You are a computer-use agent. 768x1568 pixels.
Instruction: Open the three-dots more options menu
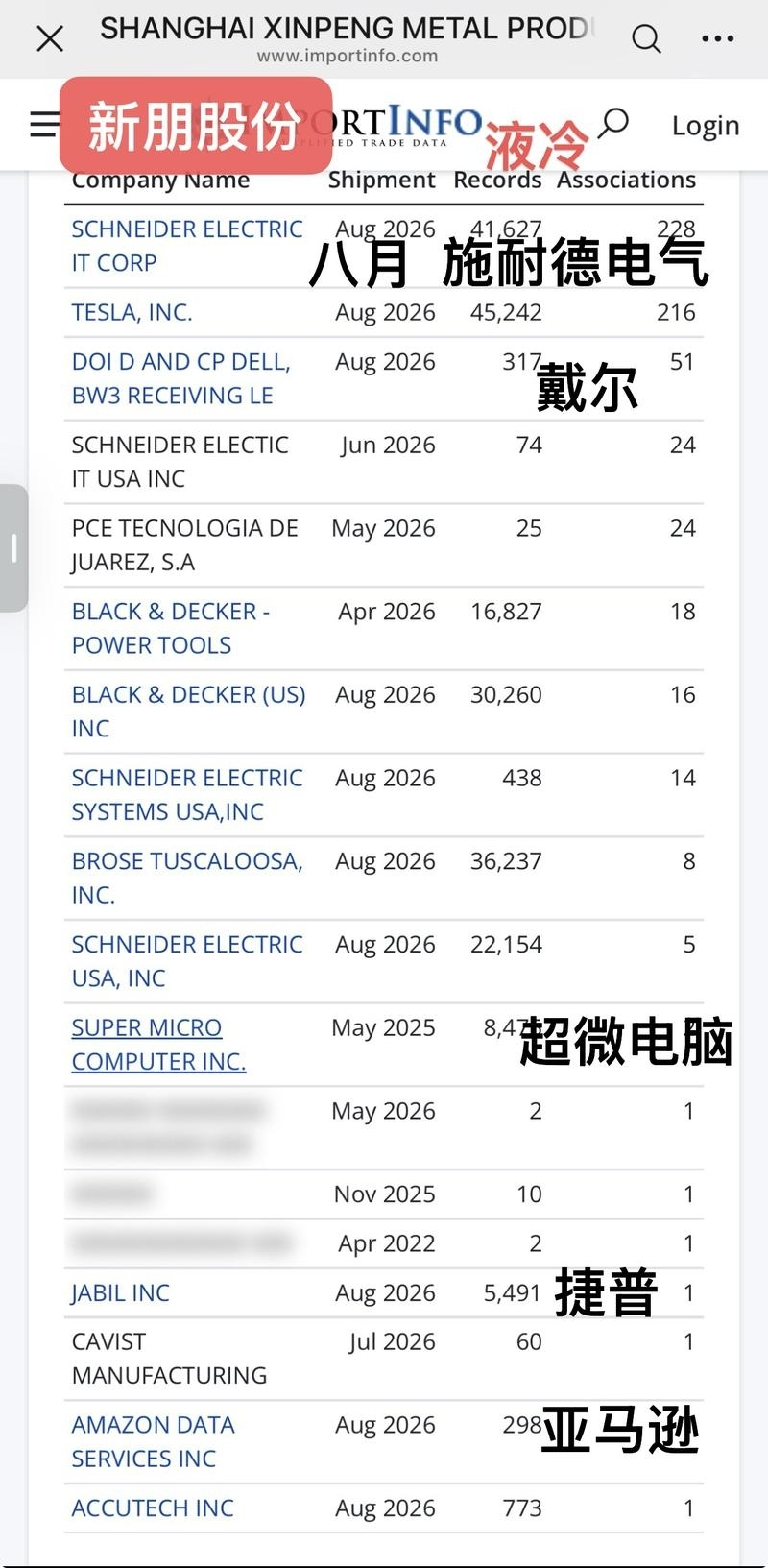[x=717, y=39]
